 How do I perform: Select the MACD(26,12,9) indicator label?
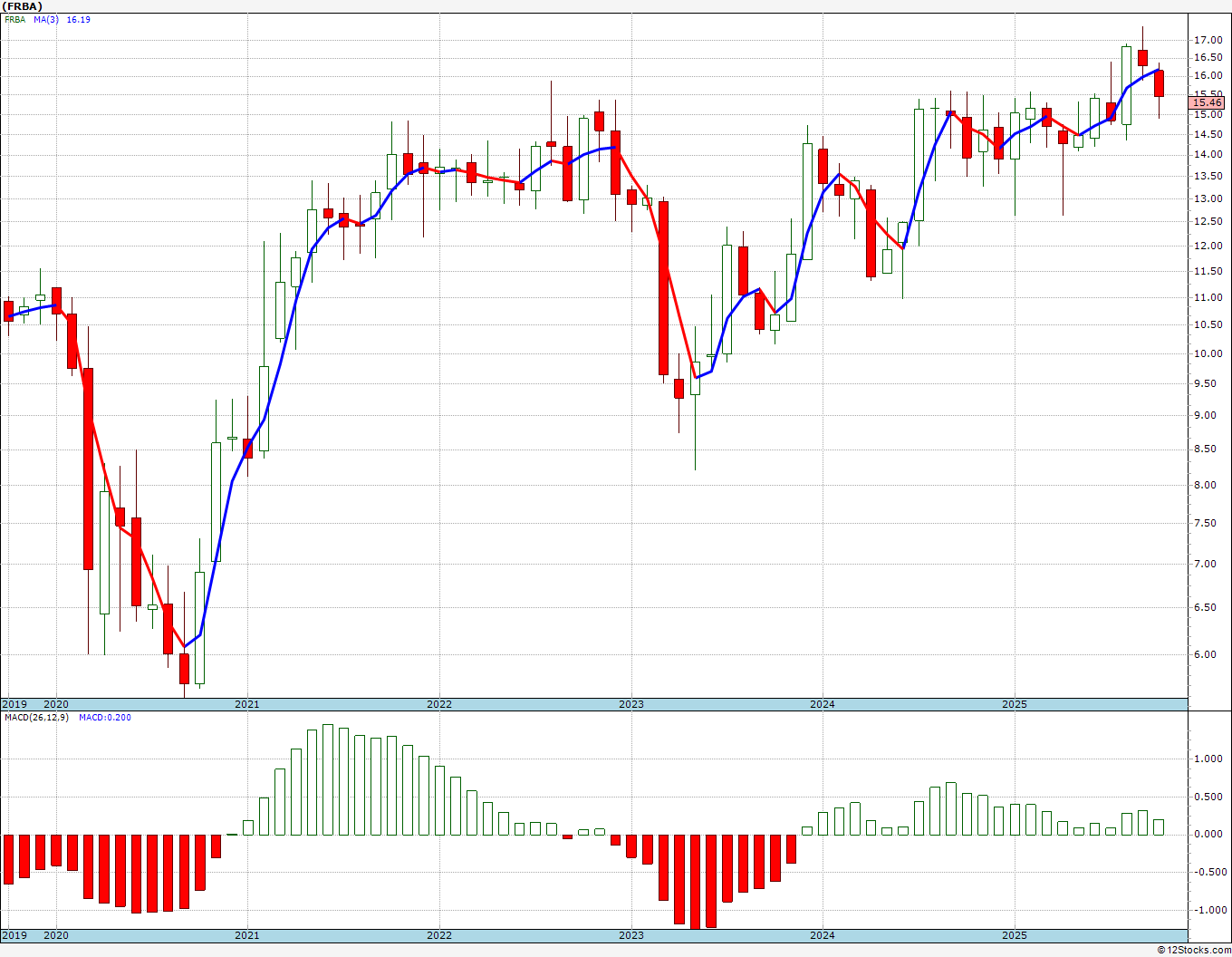click(x=36, y=717)
